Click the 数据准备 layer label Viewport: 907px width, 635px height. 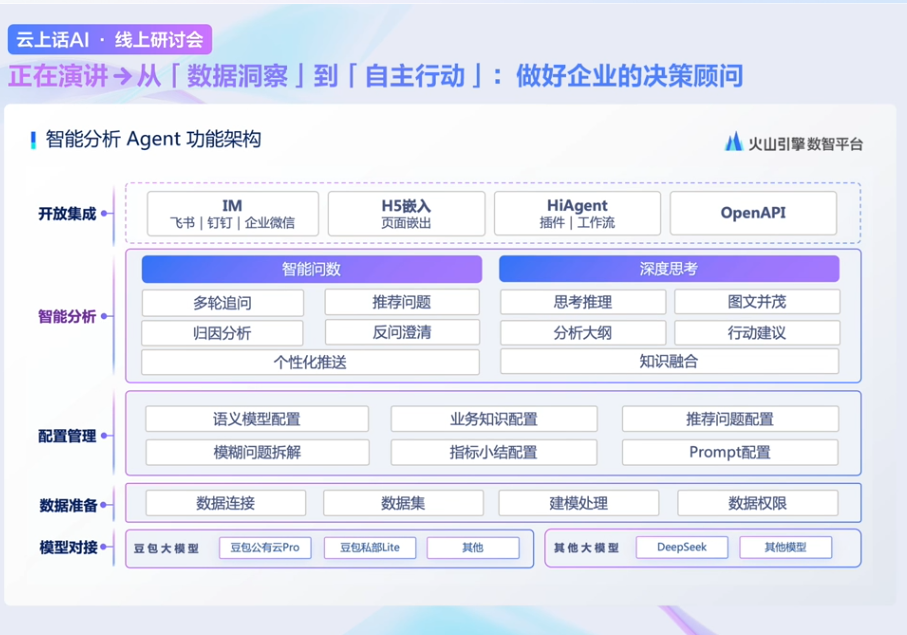(68, 505)
